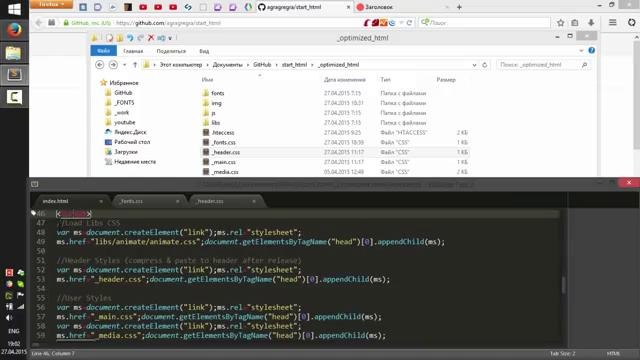Image resolution: width=640 pixels, height=360 pixels.
Task: Expand the Explorer address bar history dropdown
Action: [474, 65]
